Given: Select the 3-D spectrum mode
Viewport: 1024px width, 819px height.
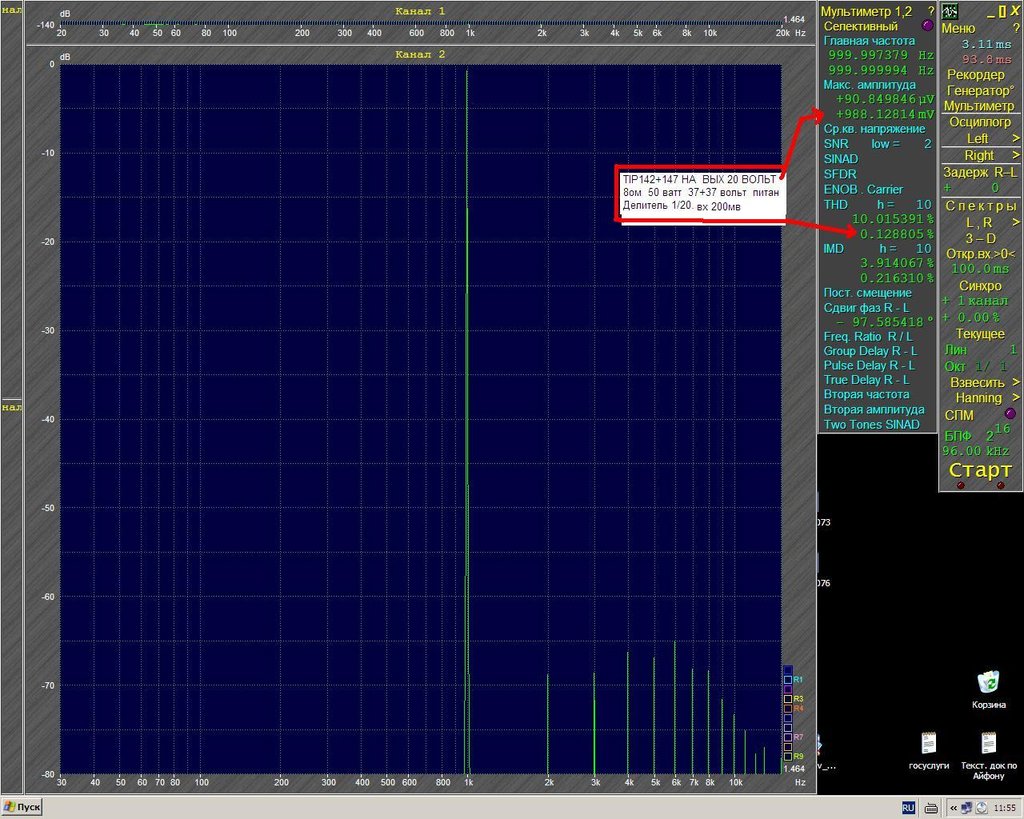Looking at the screenshot, I should pyautogui.click(x=980, y=238).
